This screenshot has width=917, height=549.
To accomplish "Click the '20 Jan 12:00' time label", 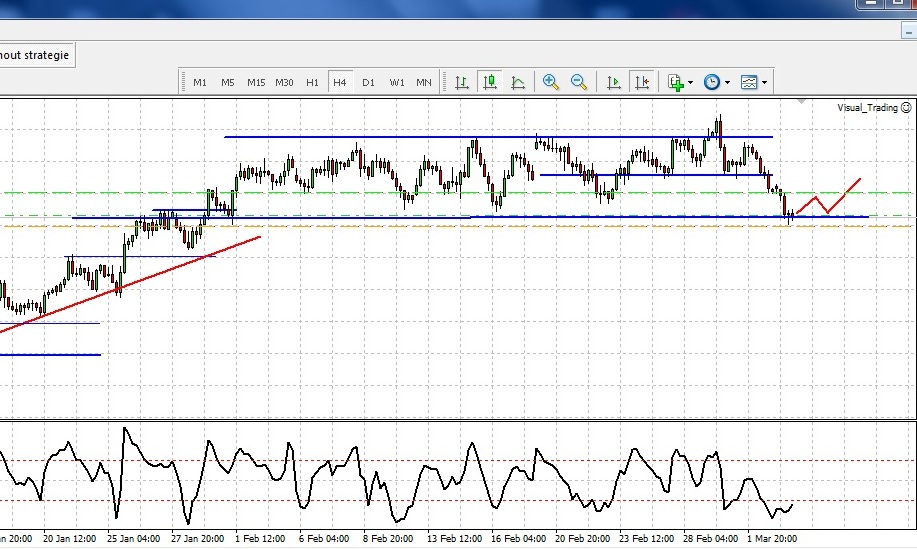I will click(x=70, y=538).
